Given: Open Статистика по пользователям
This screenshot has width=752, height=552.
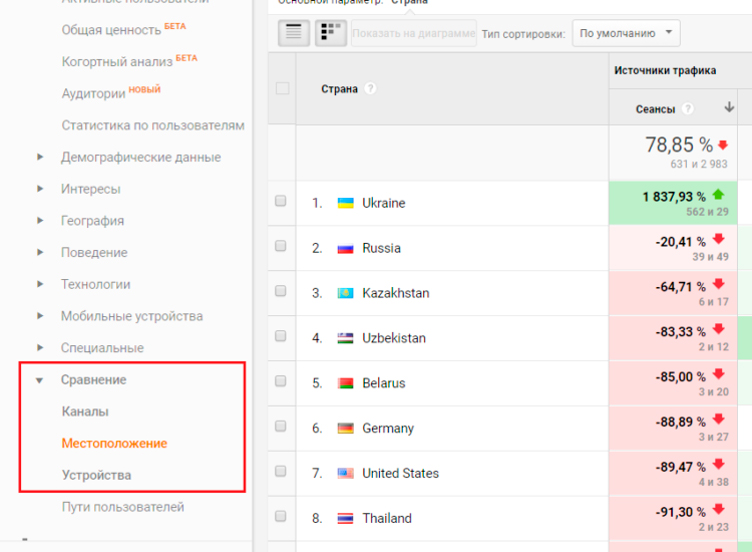Looking at the screenshot, I should tap(153, 125).
